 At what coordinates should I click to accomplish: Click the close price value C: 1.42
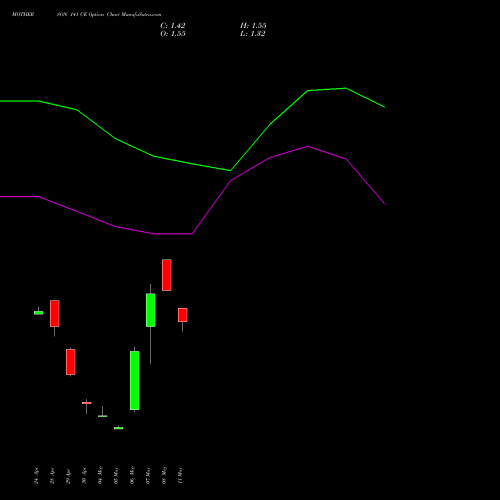pyautogui.click(x=173, y=26)
